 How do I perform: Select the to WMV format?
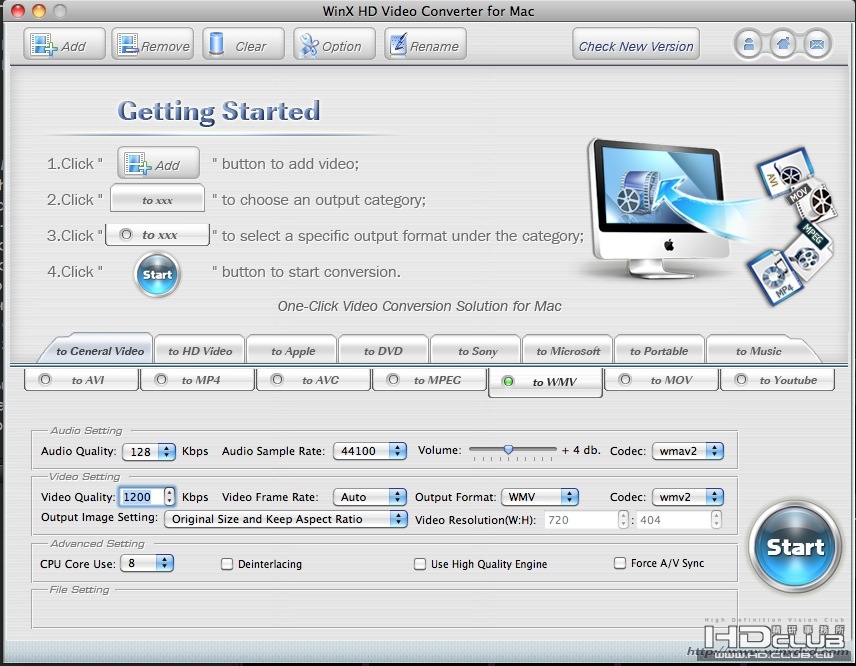click(x=545, y=382)
